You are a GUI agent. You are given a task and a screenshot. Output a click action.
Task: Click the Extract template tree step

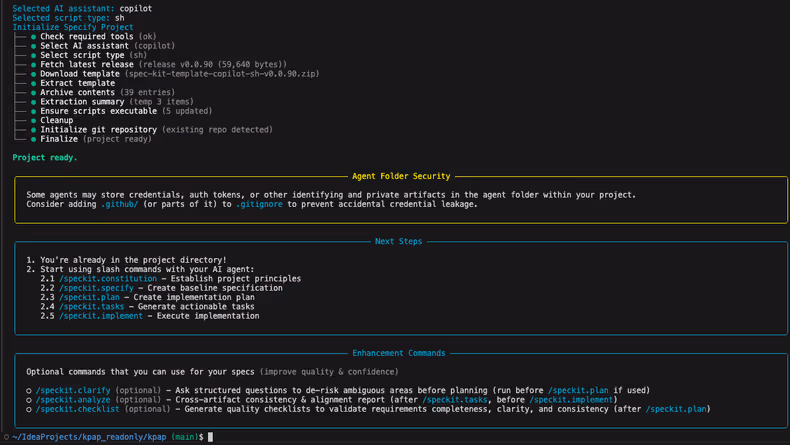click(x=77, y=83)
